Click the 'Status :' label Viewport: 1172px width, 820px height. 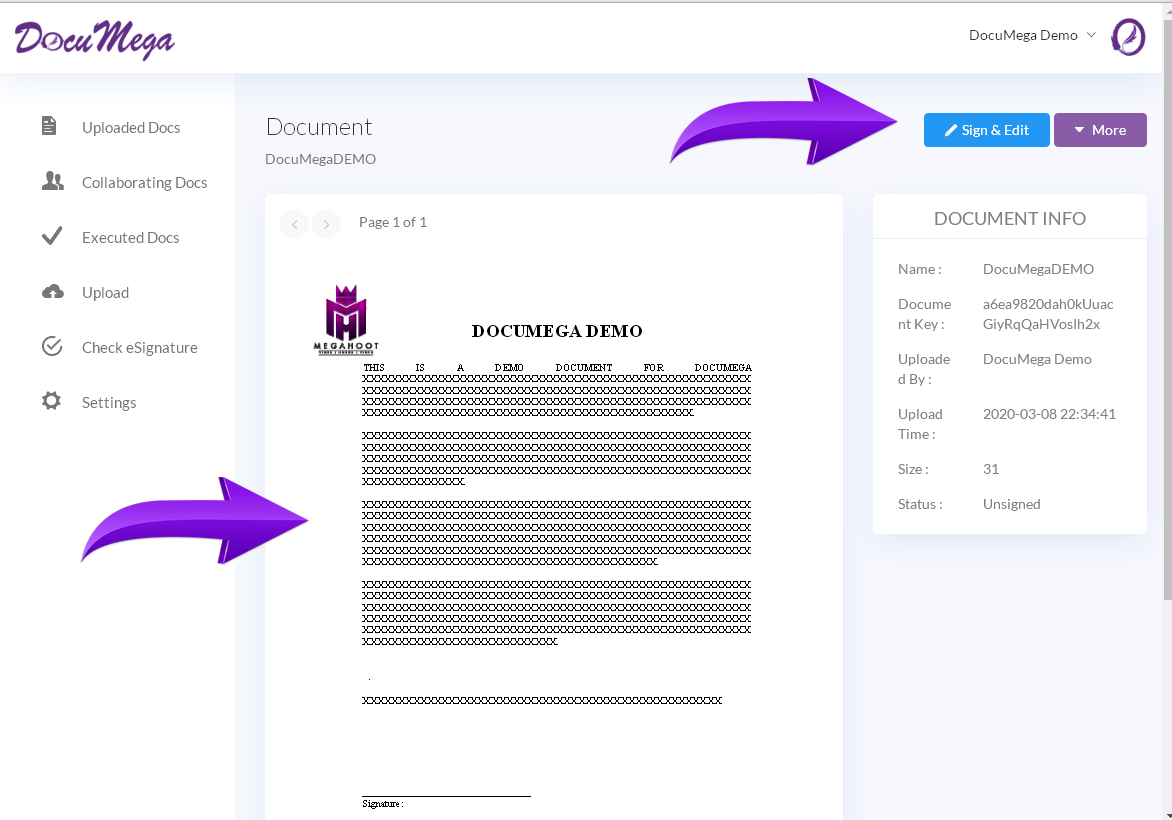point(920,504)
